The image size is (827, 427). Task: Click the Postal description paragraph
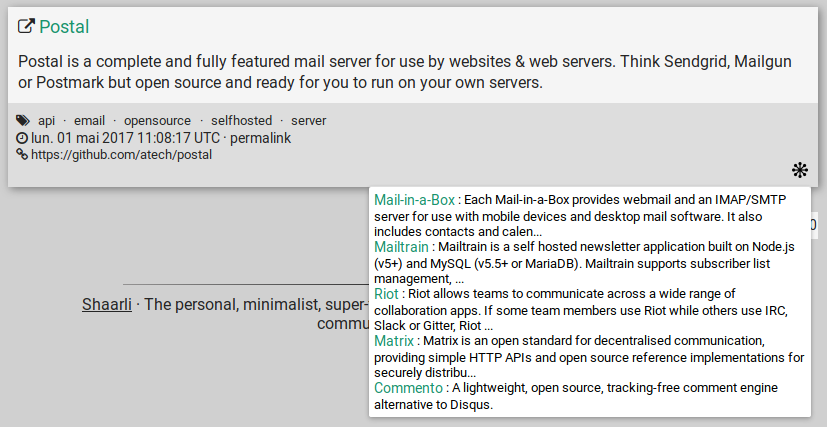(x=405, y=72)
